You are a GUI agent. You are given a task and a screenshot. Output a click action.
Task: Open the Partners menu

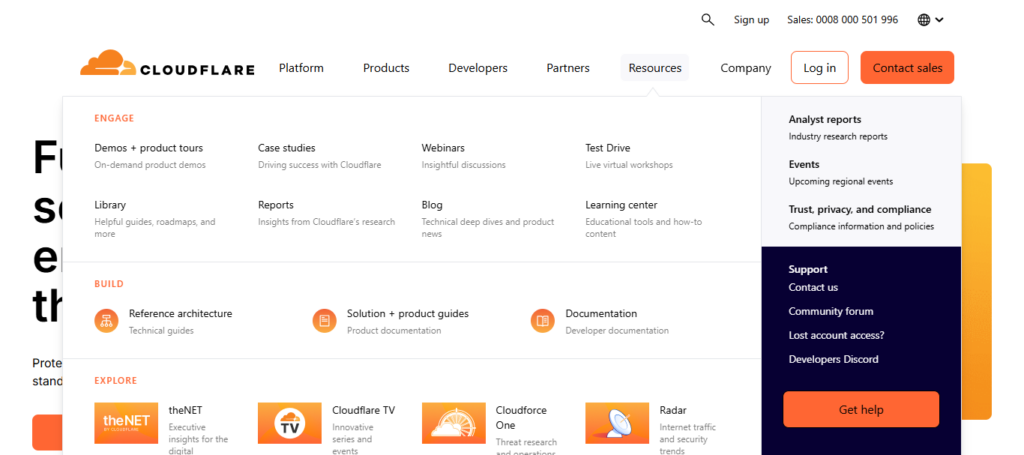click(568, 68)
